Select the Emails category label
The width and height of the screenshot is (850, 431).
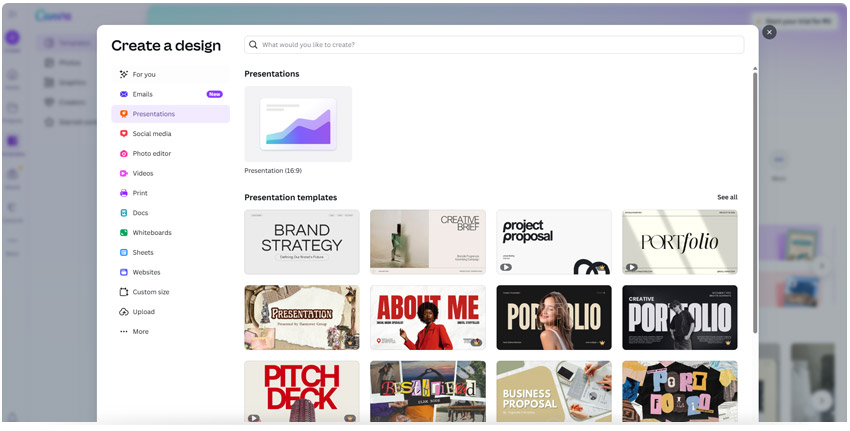point(143,94)
